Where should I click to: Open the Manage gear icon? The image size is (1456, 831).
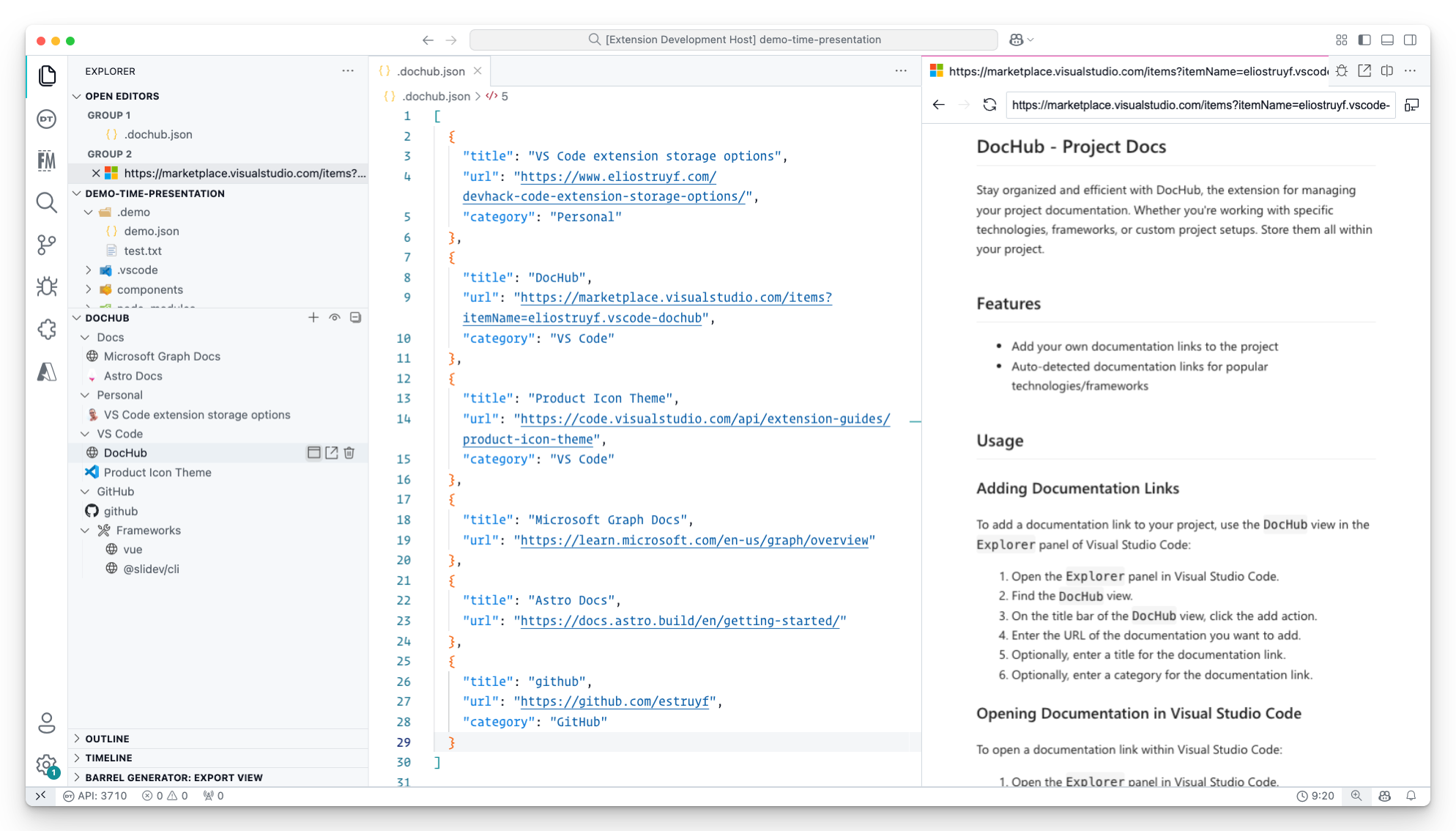tap(47, 766)
